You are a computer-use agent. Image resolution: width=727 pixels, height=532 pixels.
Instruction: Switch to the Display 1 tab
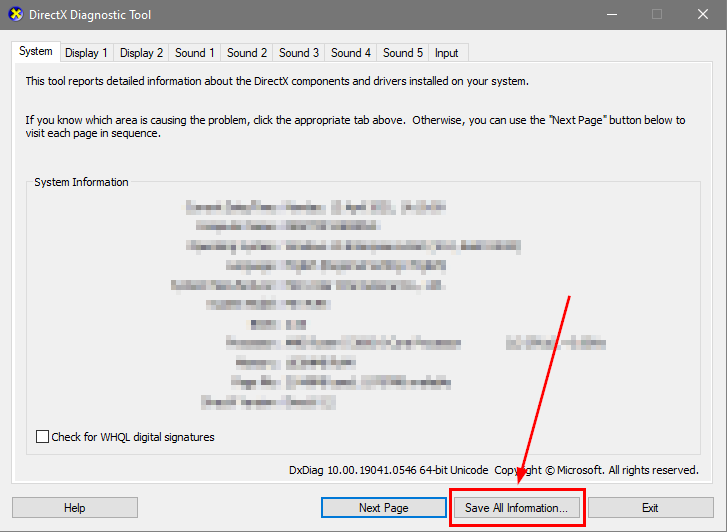[x=87, y=53]
